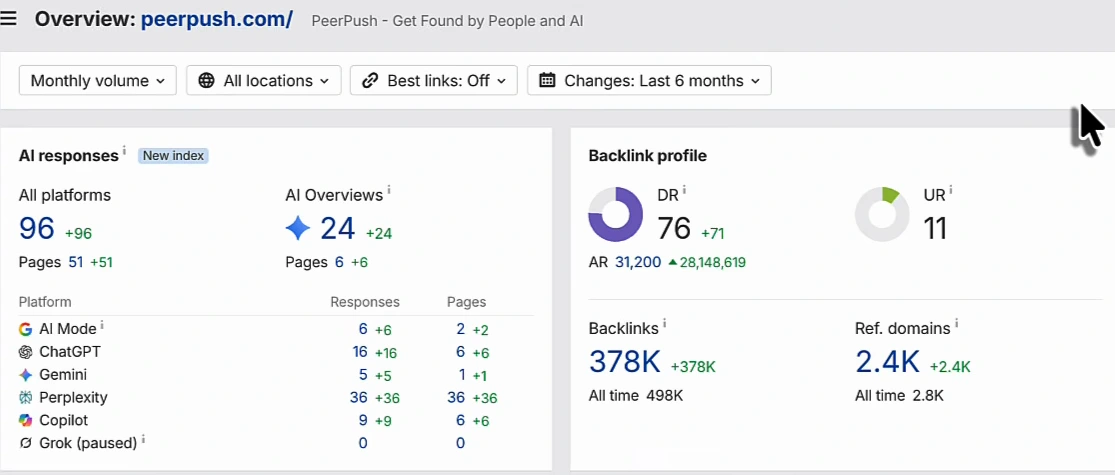
Task: Click the Backlink profile heading
Action: [648, 156]
